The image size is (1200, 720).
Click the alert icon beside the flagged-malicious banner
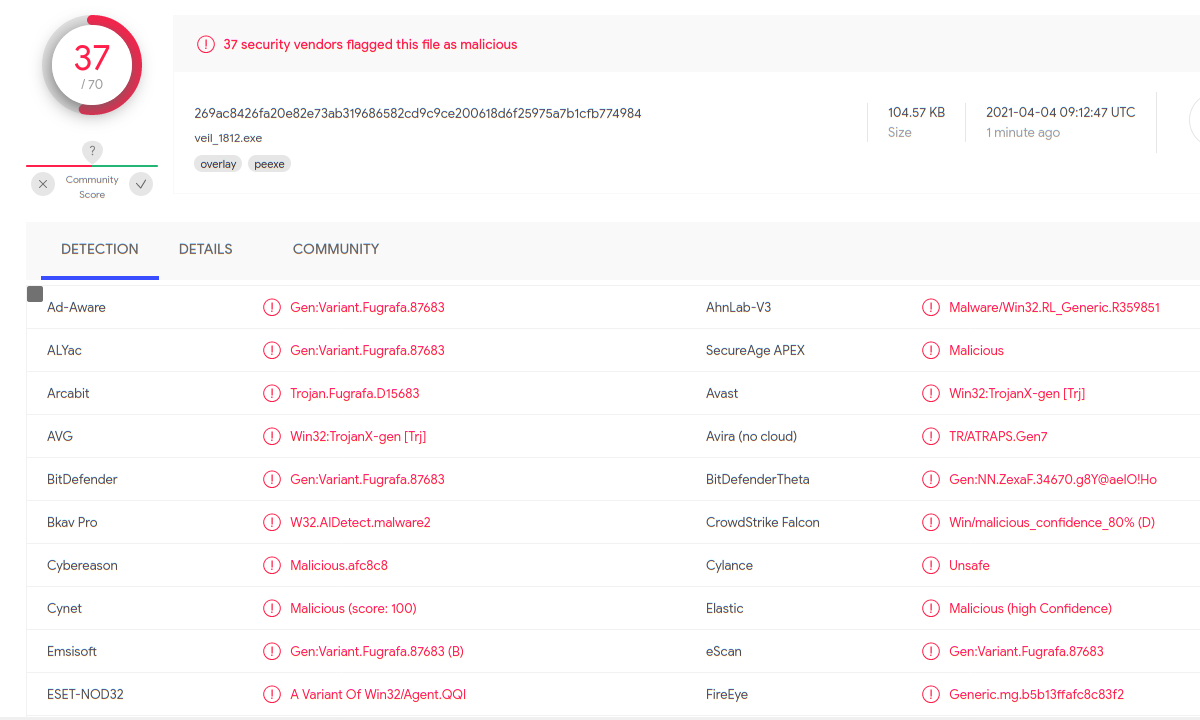206,44
